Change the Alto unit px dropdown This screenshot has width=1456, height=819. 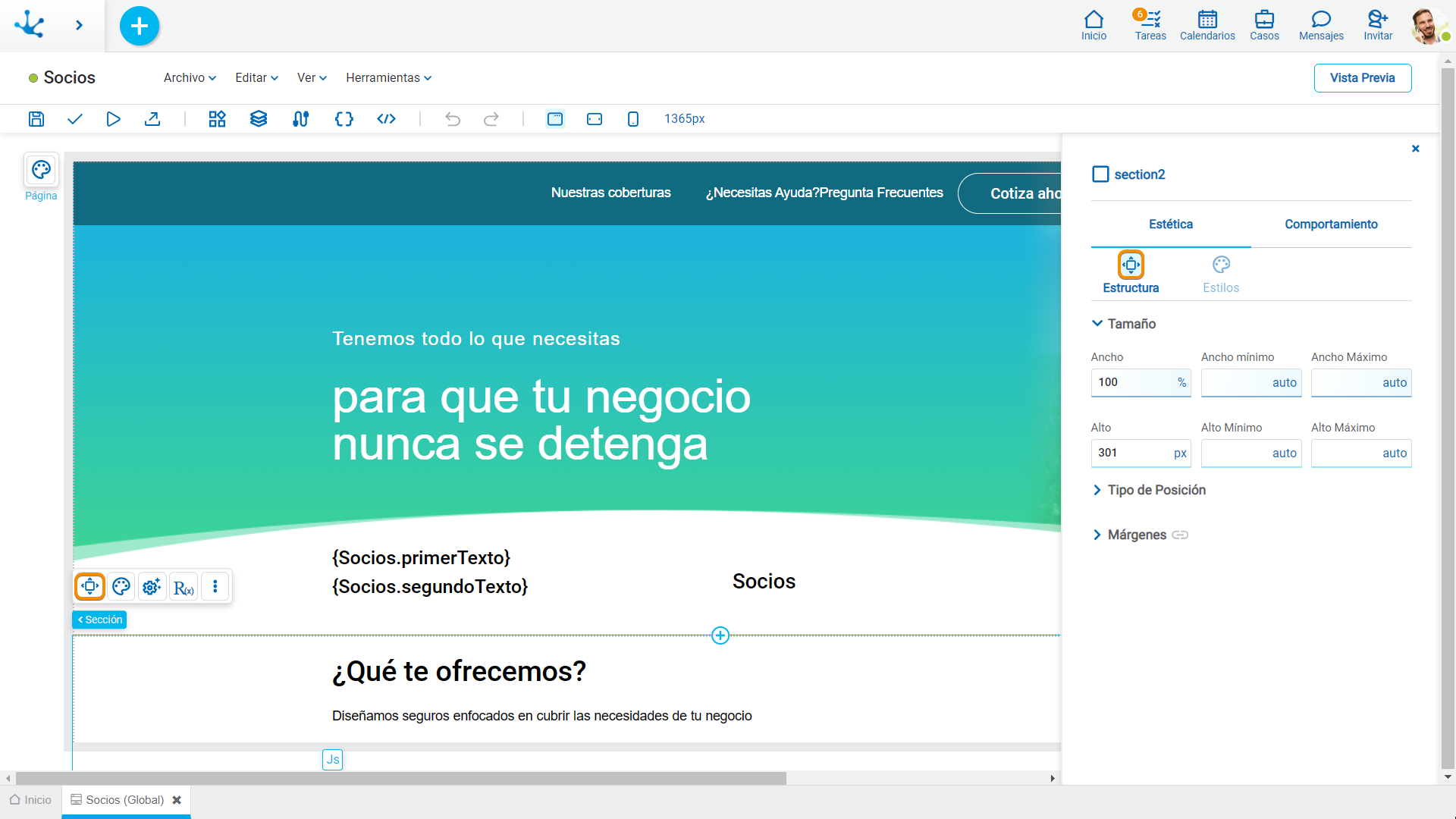tap(1180, 453)
